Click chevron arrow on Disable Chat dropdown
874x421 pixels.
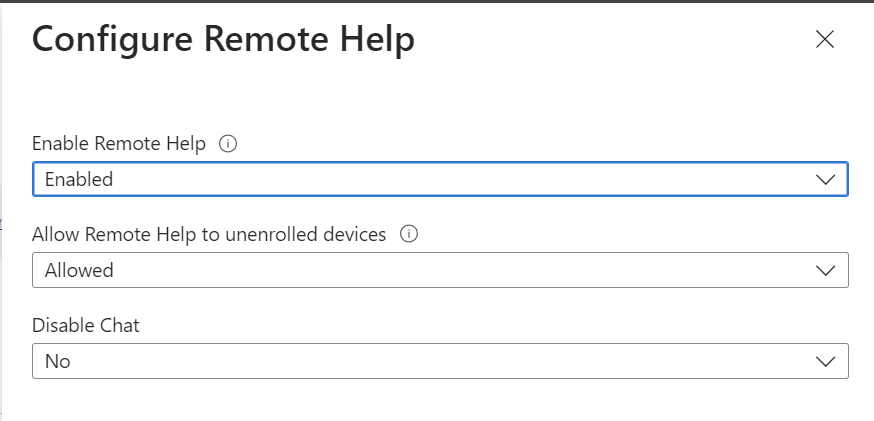[x=825, y=361]
